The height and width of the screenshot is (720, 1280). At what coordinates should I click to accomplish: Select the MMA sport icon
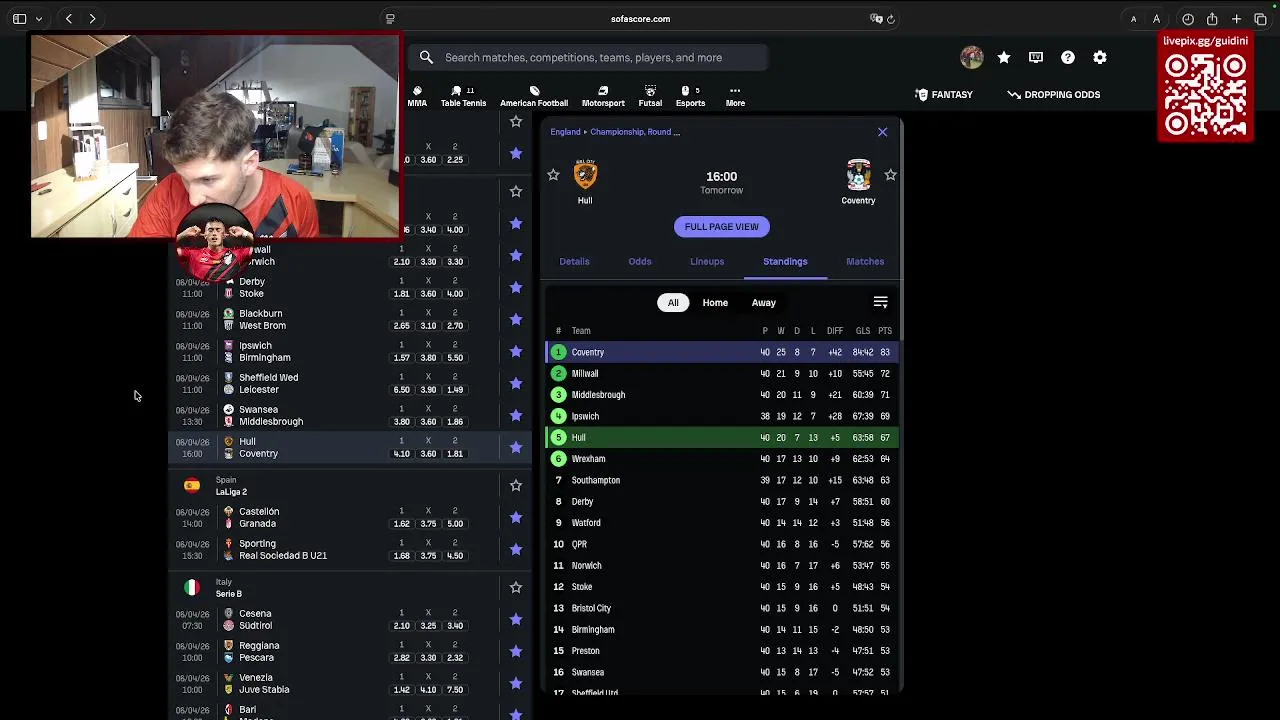pos(417,96)
